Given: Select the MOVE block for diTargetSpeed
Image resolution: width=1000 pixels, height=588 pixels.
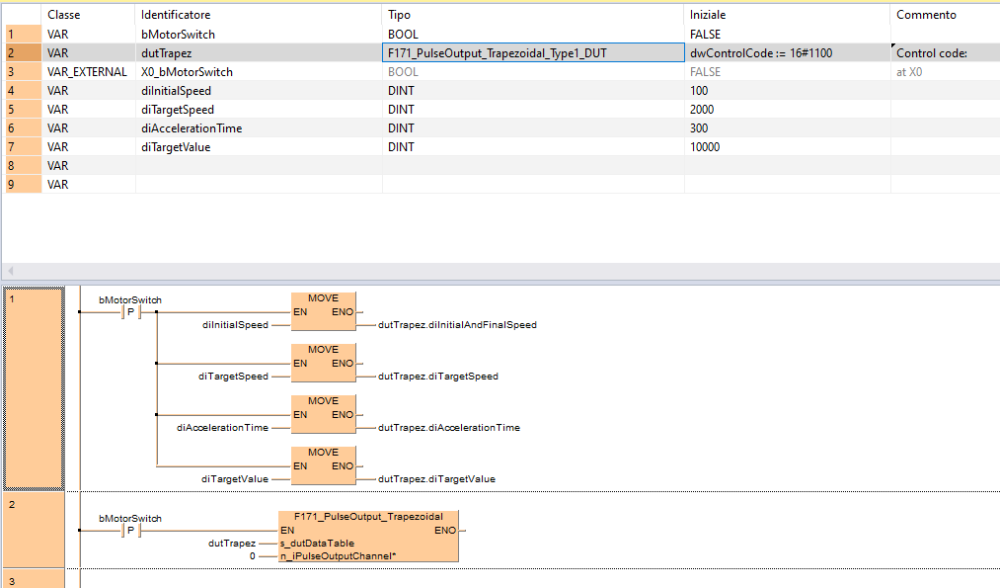Looking at the screenshot, I should pos(323,363).
